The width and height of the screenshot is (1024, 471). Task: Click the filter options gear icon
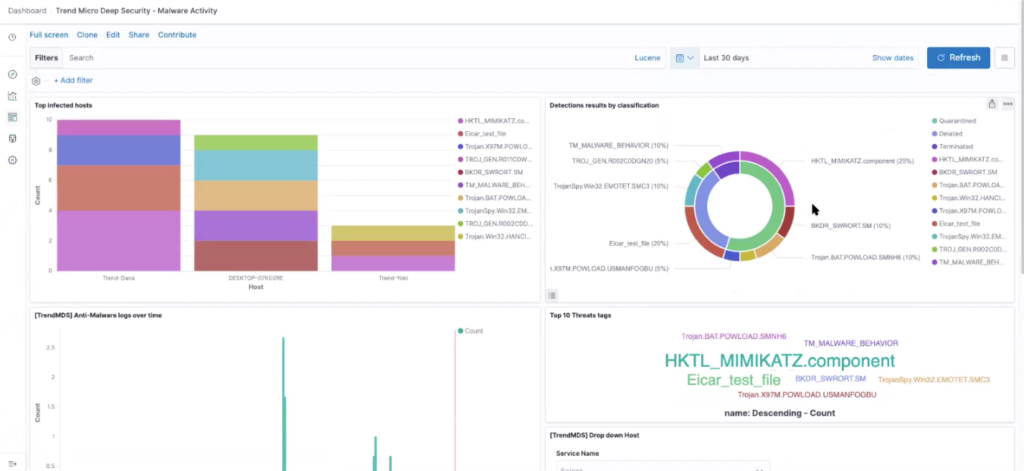(x=37, y=81)
